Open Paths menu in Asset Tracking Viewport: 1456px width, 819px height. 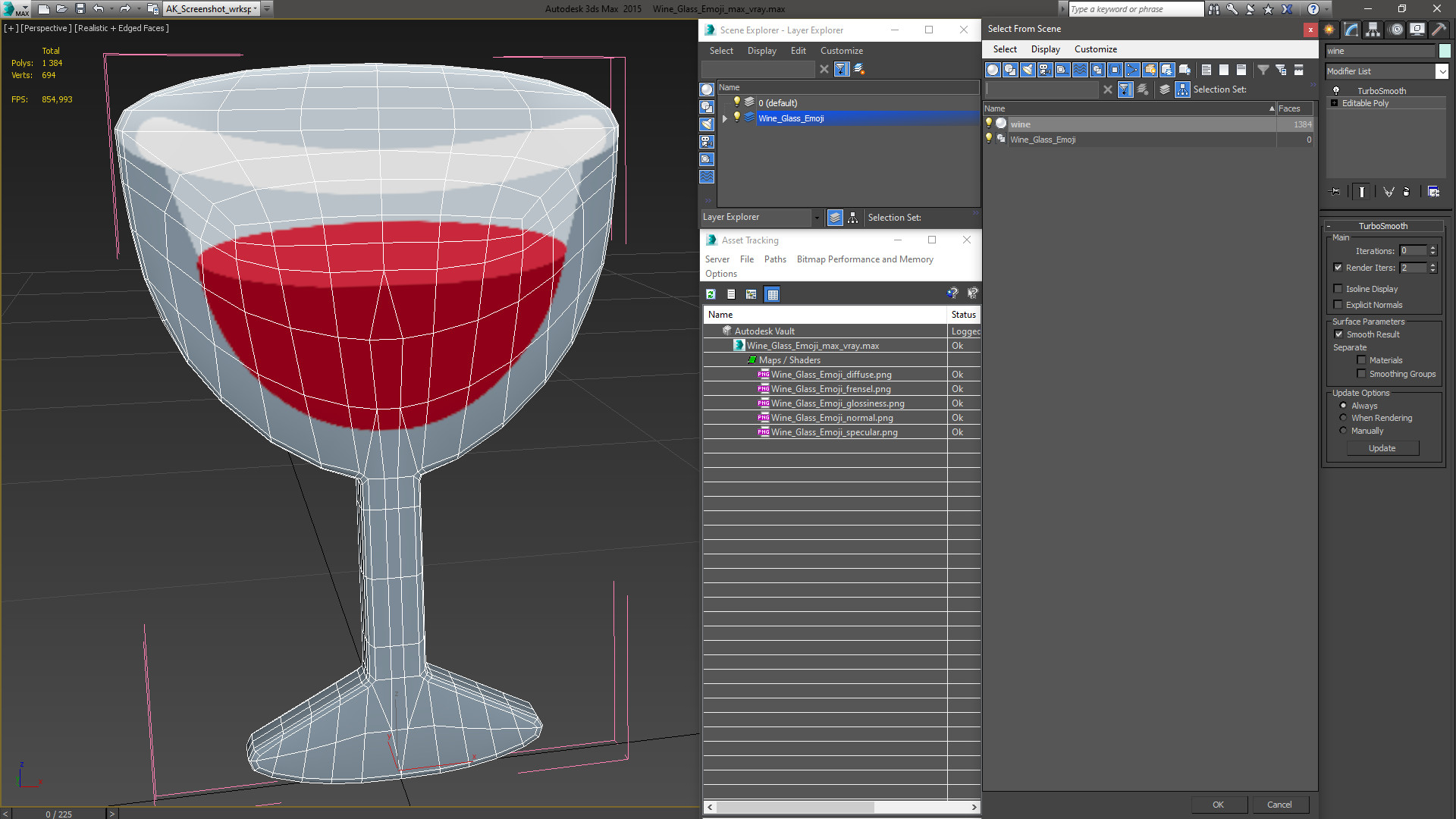[x=775, y=259]
